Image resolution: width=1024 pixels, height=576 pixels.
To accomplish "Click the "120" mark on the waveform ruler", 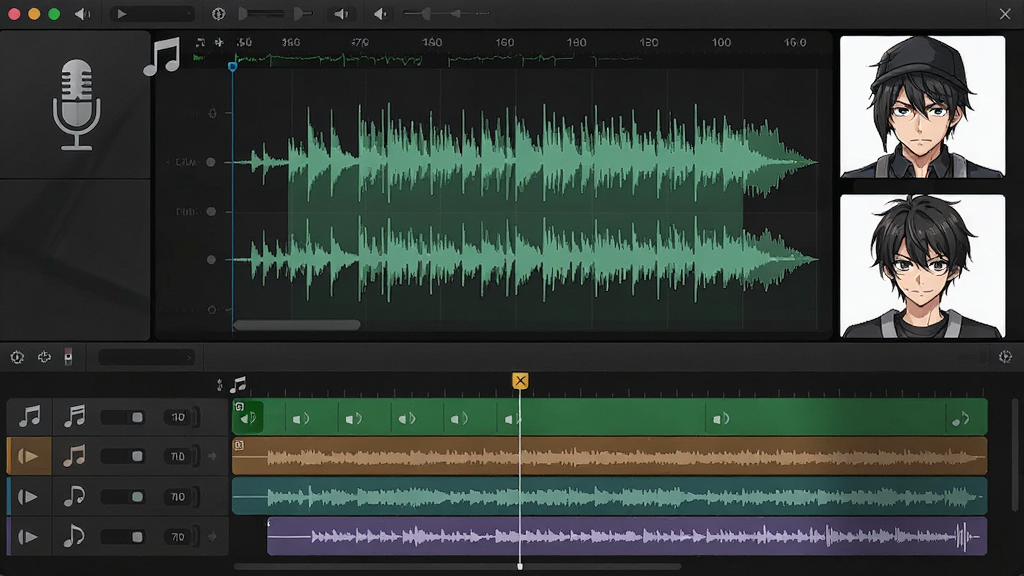I will click(x=648, y=42).
